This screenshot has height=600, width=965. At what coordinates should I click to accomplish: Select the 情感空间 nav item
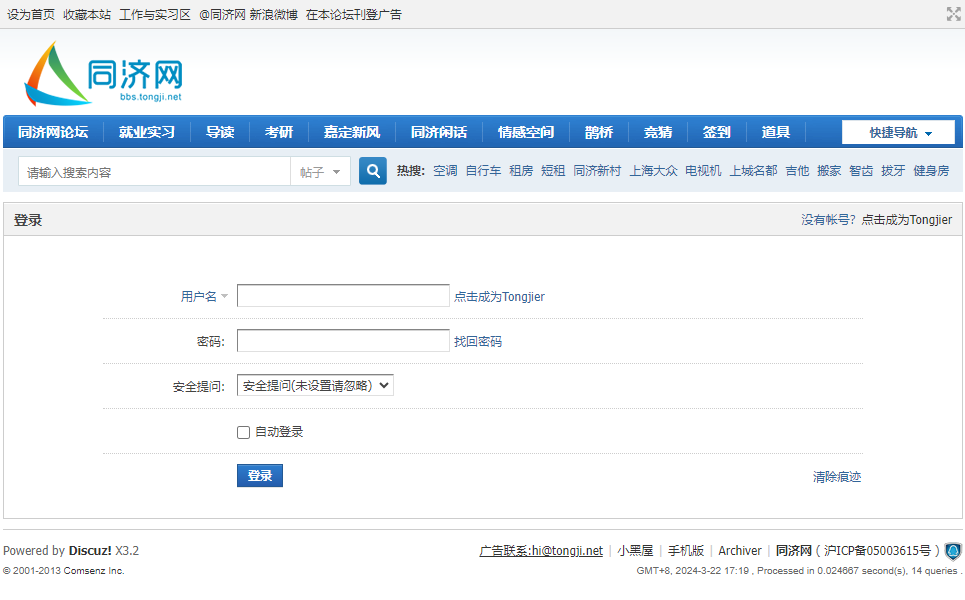(526, 132)
